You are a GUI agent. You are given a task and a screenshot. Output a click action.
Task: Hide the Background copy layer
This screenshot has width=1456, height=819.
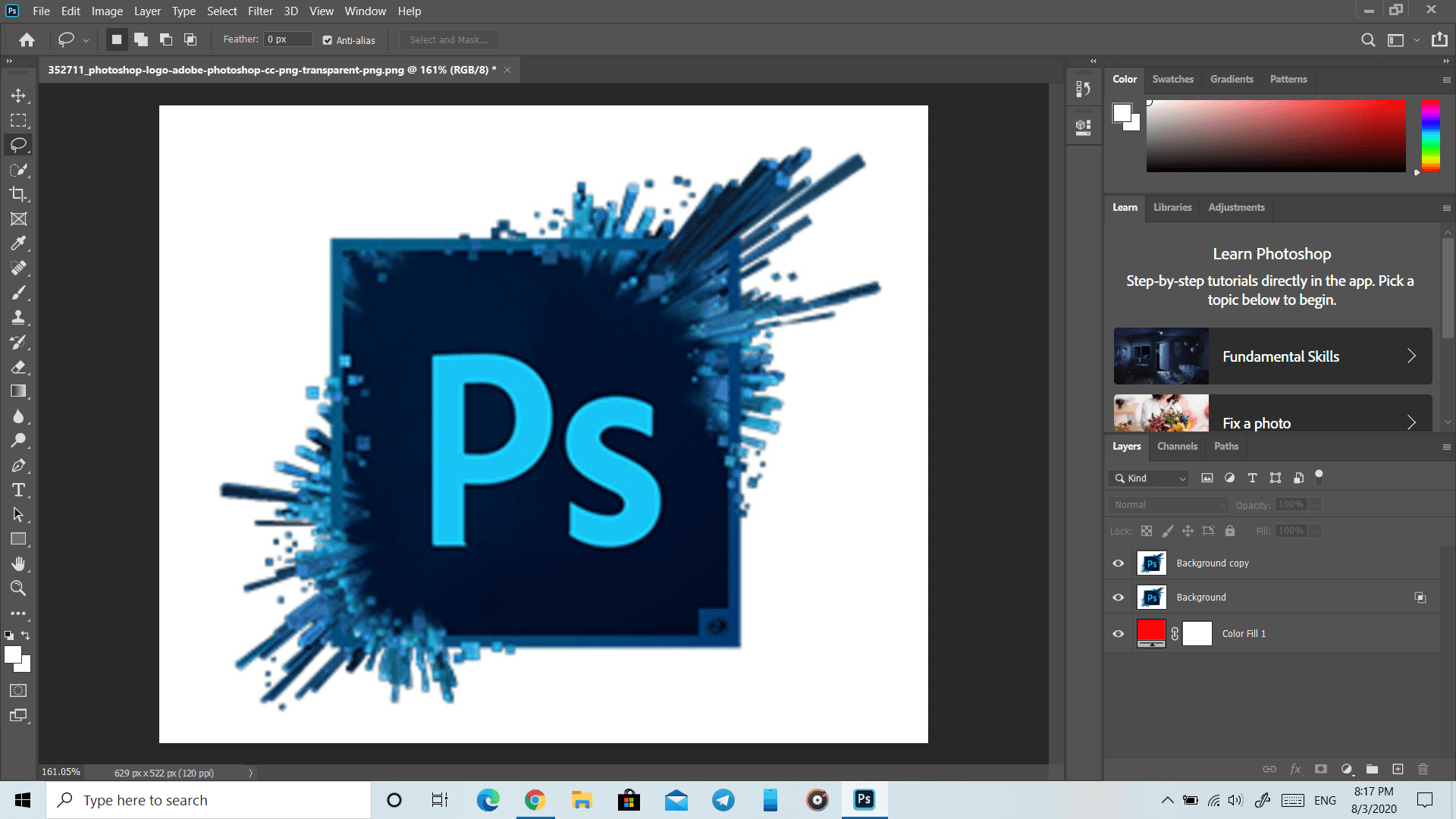(x=1118, y=563)
